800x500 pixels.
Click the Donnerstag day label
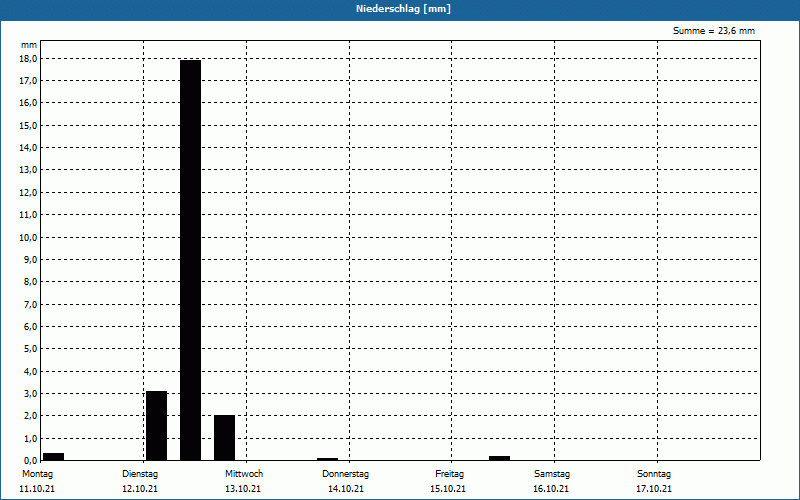[x=345, y=474]
